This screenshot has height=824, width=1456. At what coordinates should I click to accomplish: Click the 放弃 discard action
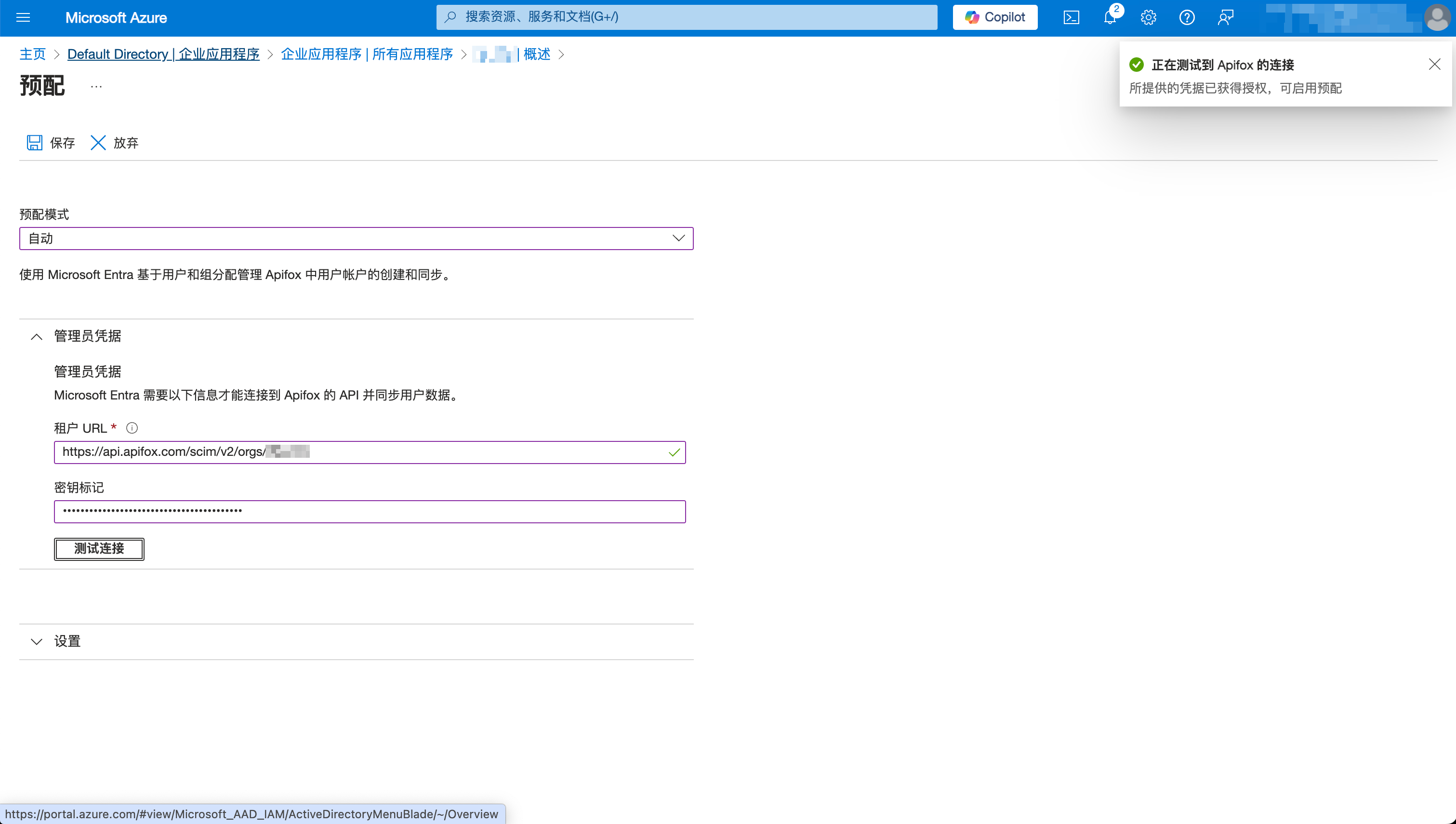113,143
